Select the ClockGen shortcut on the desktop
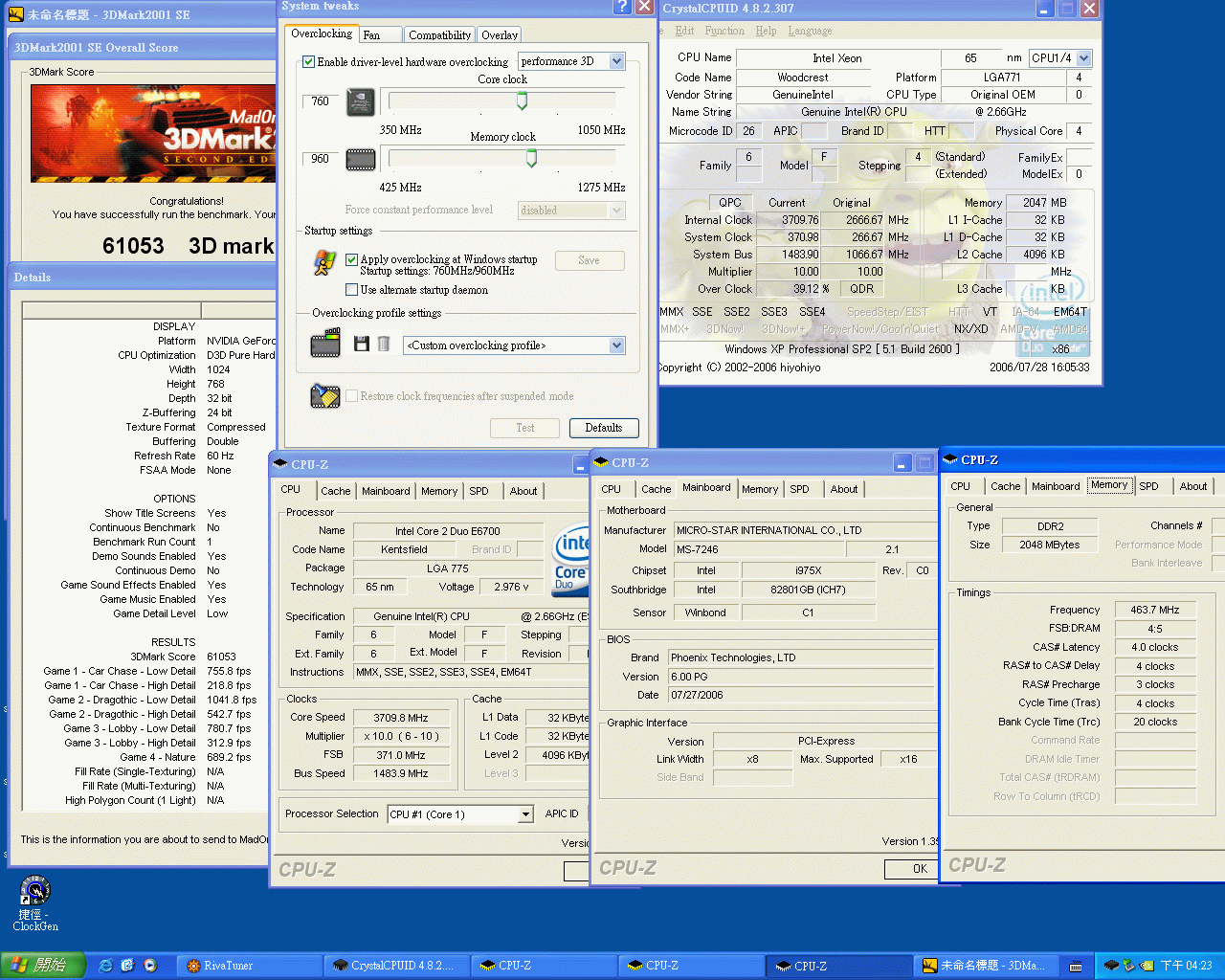This screenshot has height=980, width=1225. (x=35, y=903)
